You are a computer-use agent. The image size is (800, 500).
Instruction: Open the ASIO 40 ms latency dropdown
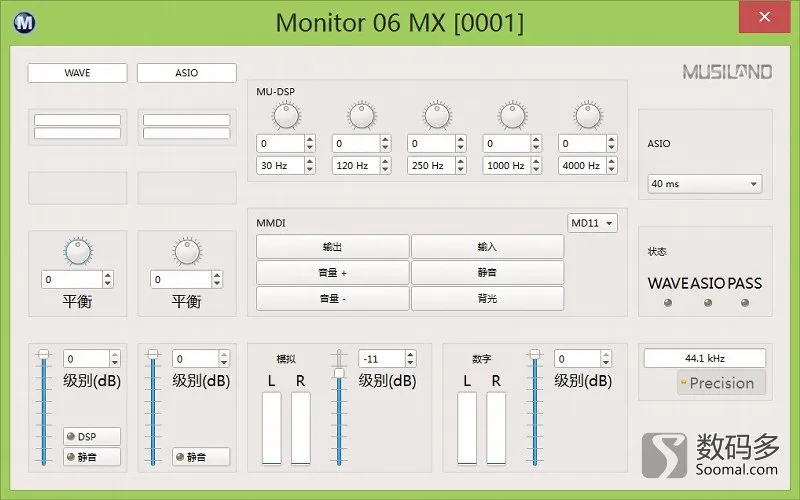click(x=705, y=184)
